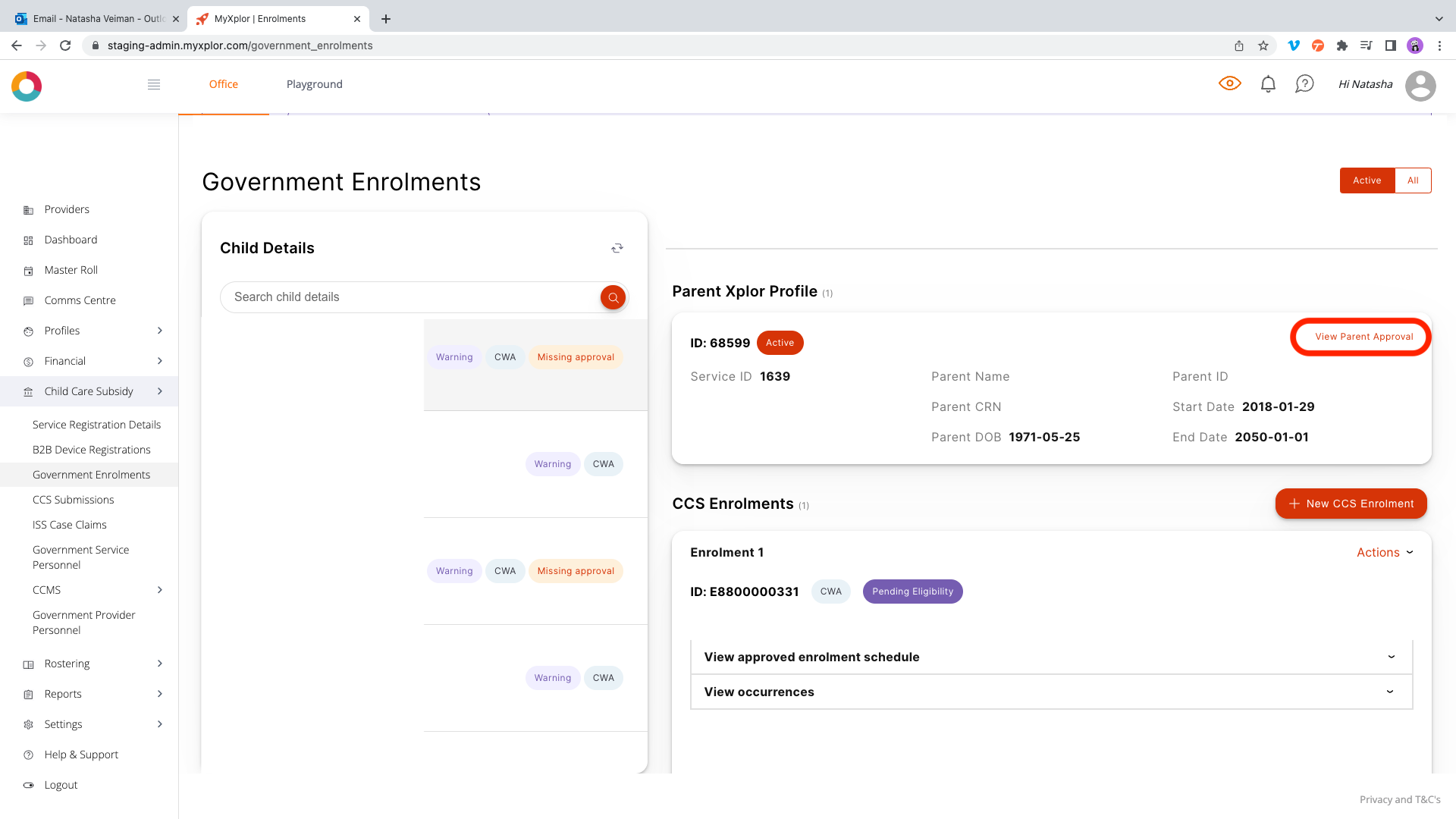1456x819 pixels.
Task: Switch to the Playground tab
Action: pyautogui.click(x=314, y=84)
